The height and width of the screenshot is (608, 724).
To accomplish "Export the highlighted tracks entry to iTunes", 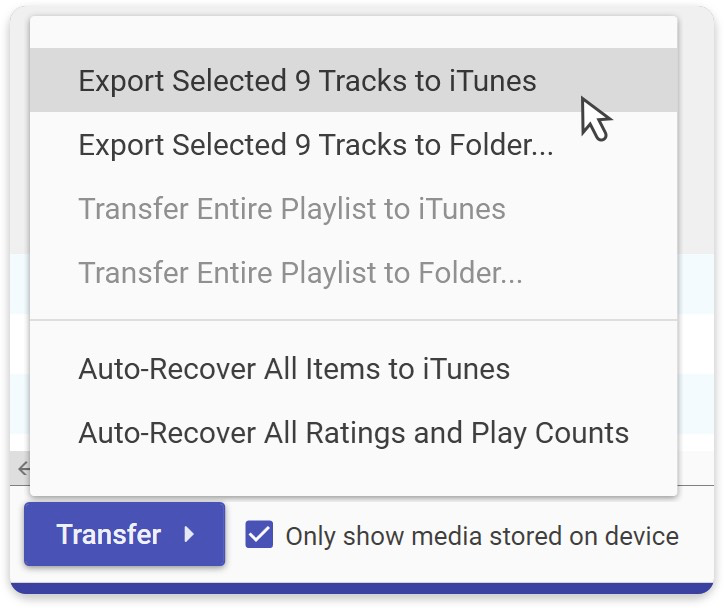I will point(307,81).
